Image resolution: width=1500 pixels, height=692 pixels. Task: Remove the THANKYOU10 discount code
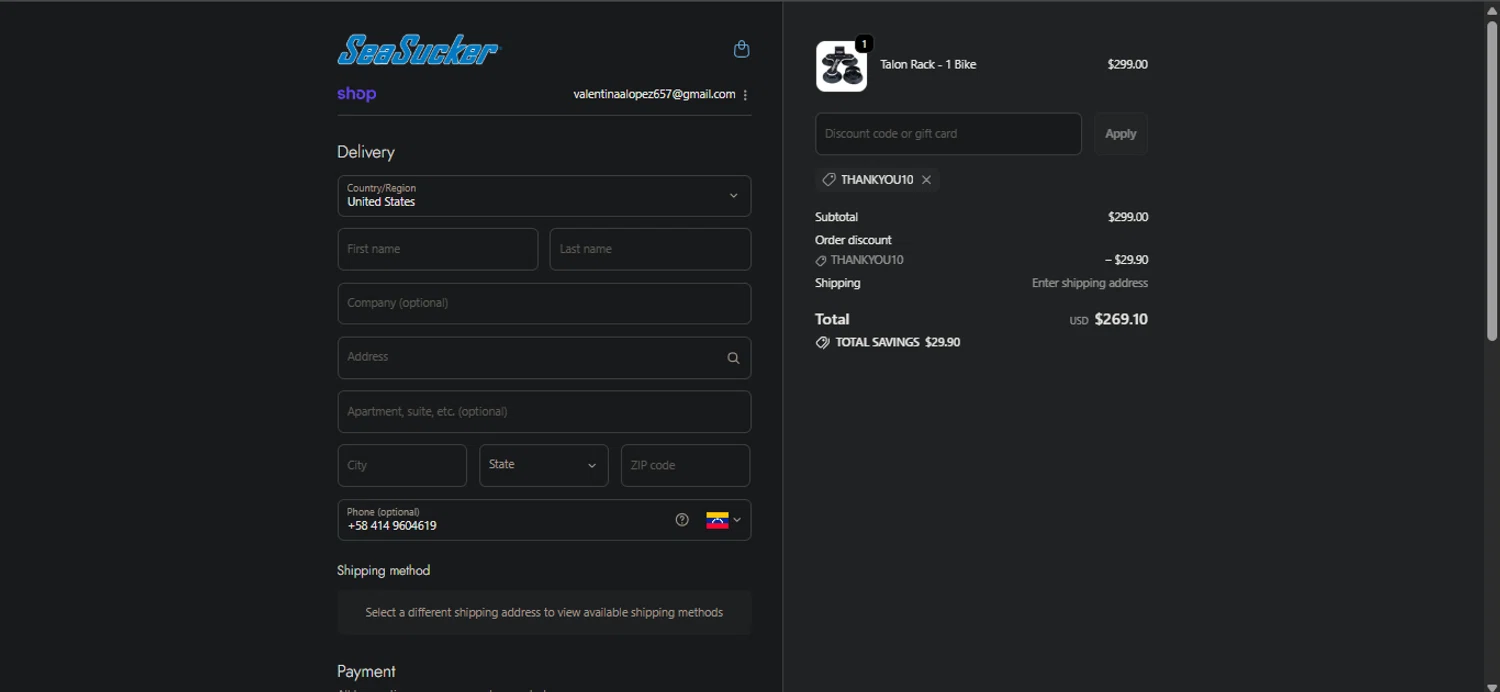pyautogui.click(x=926, y=180)
